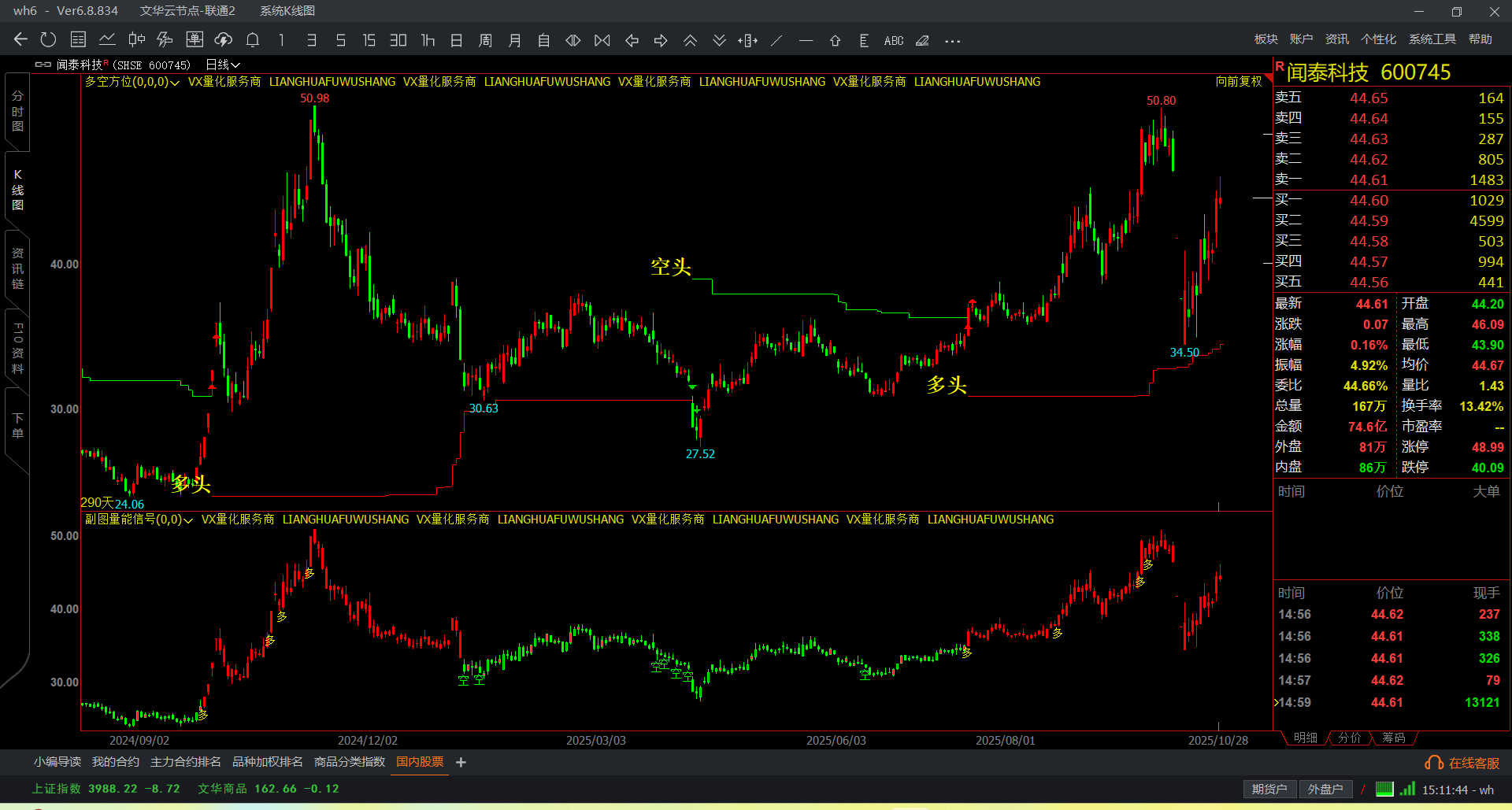
Task: Select the 3-minute period
Action: click(x=311, y=40)
